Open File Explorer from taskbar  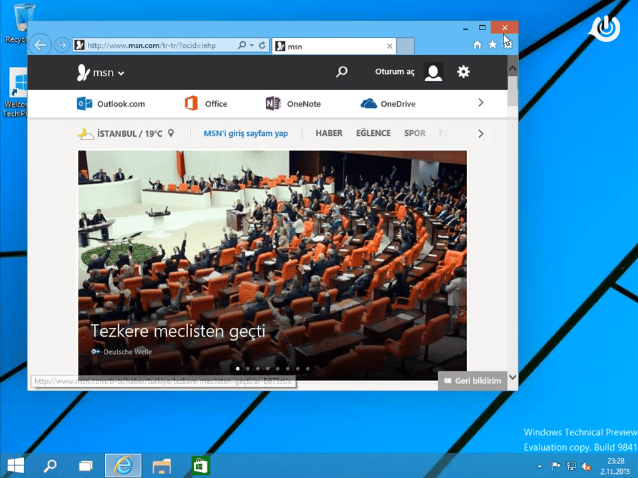[x=162, y=465]
